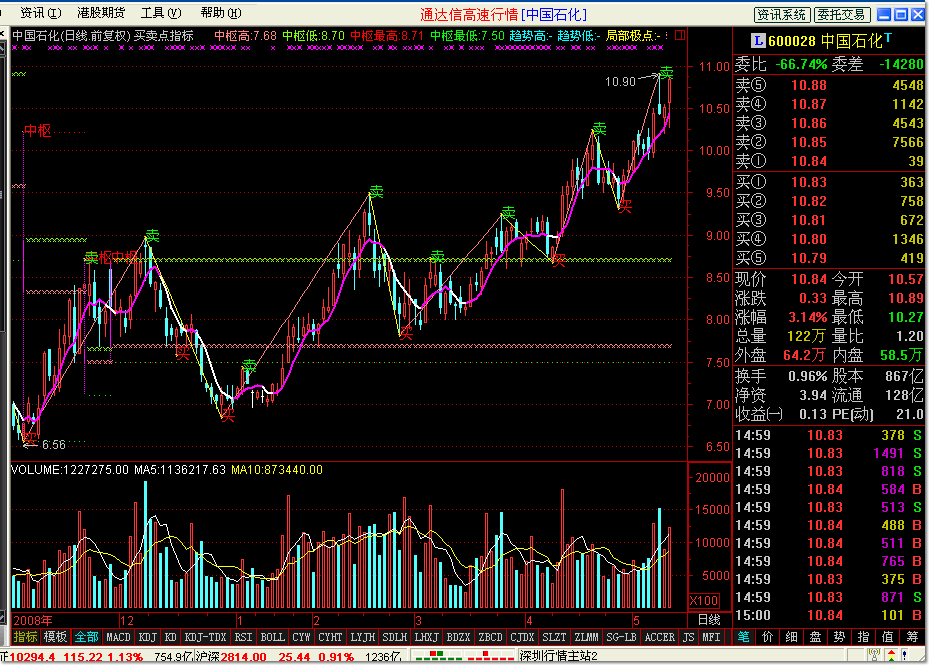Viewport: 932px width, 667px height.
Task: Switch to the LHXJ indicator
Action: point(426,637)
